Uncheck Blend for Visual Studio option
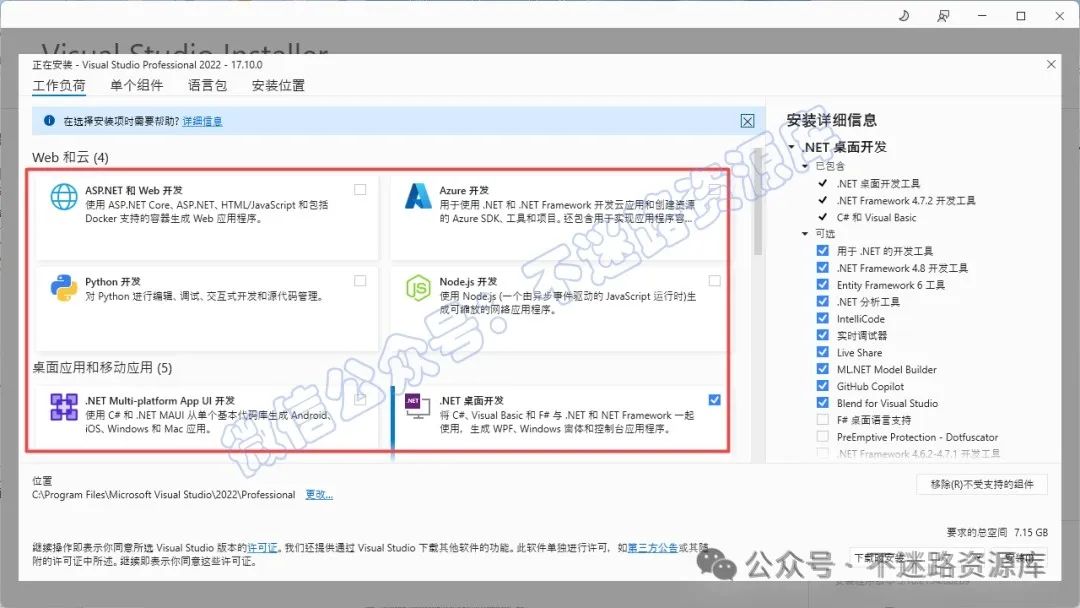This screenshot has width=1080, height=608. [x=822, y=402]
